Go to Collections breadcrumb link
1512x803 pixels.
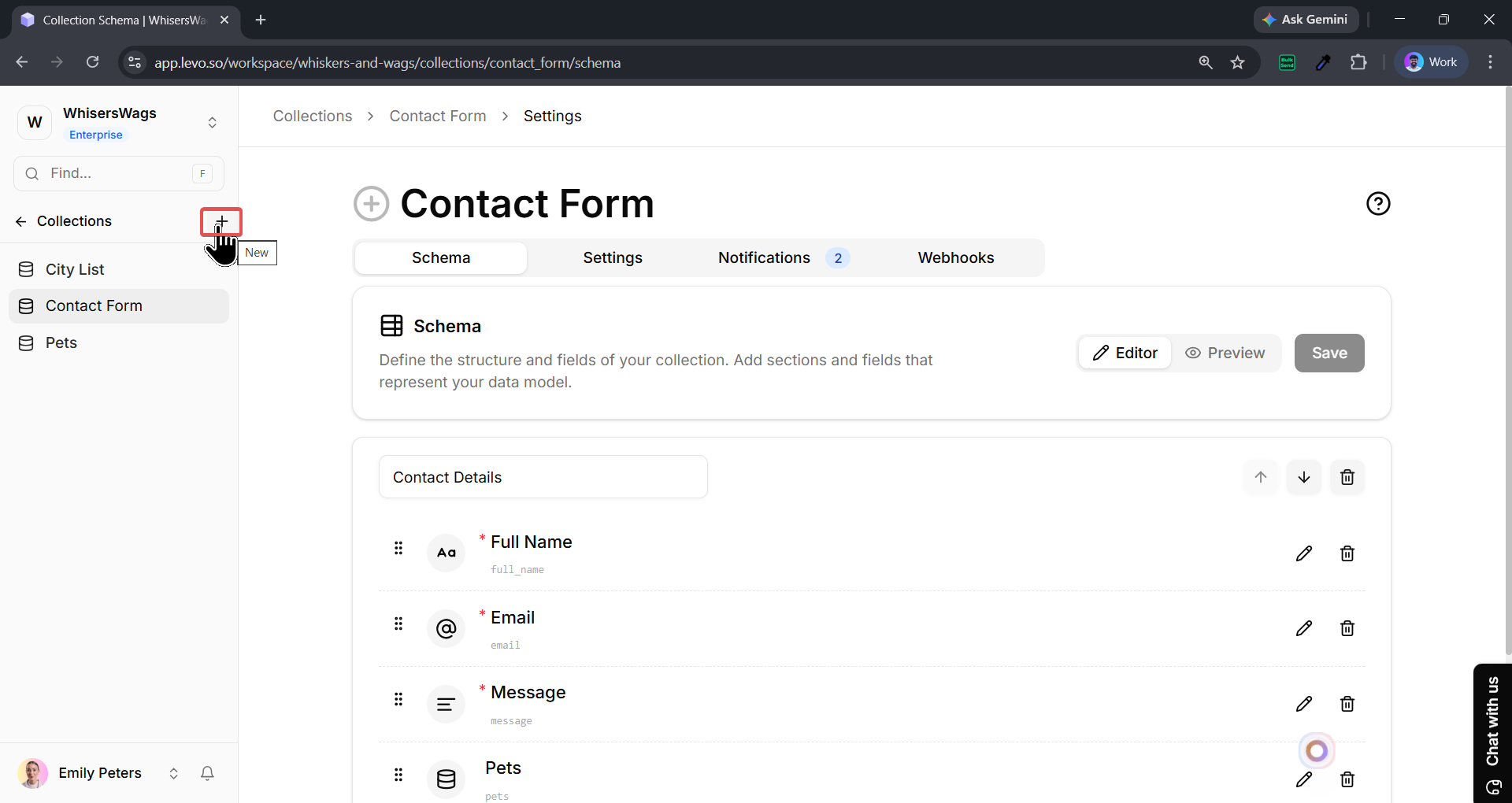[x=313, y=117]
